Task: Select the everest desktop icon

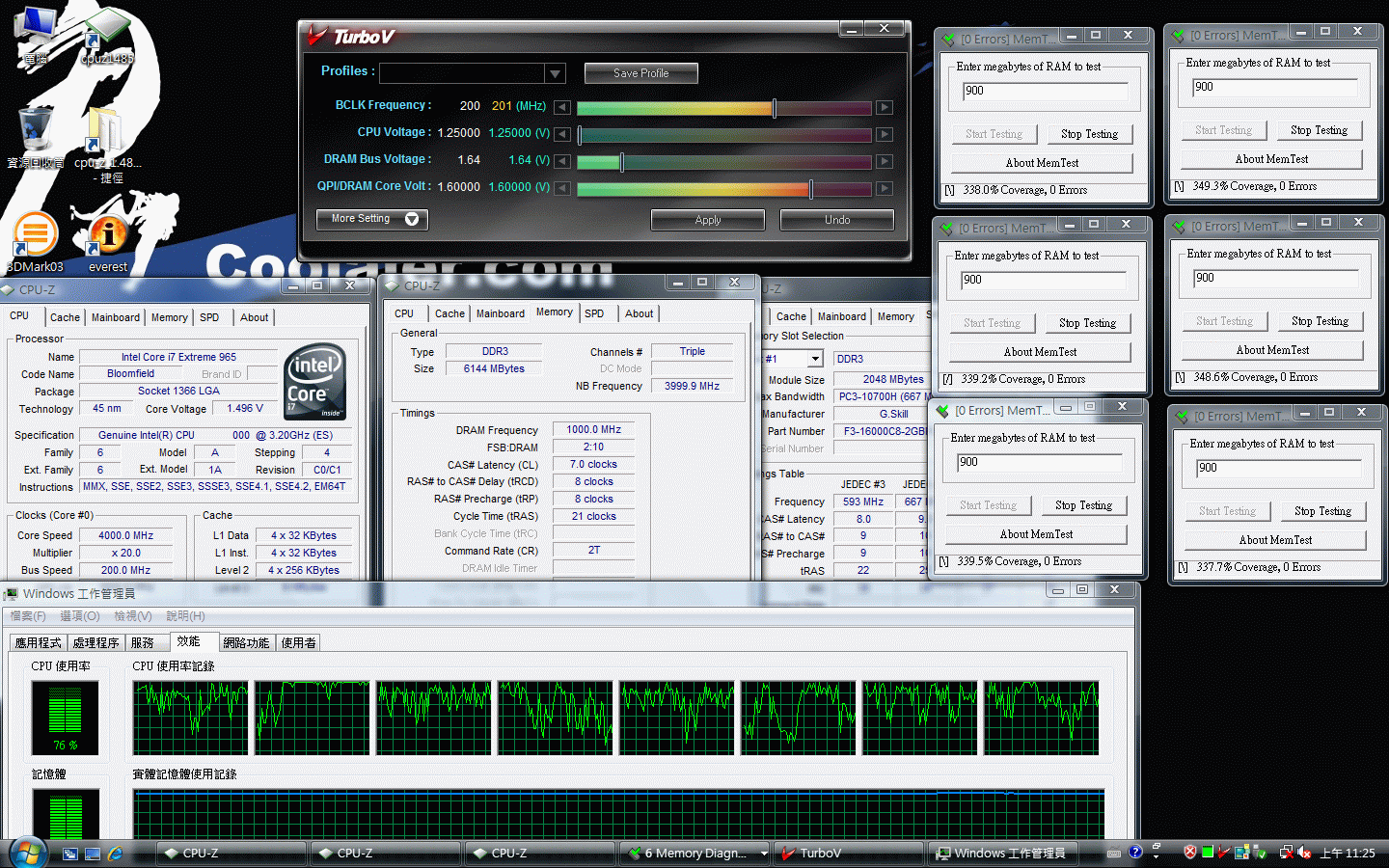Action: pyautogui.click(x=108, y=242)
